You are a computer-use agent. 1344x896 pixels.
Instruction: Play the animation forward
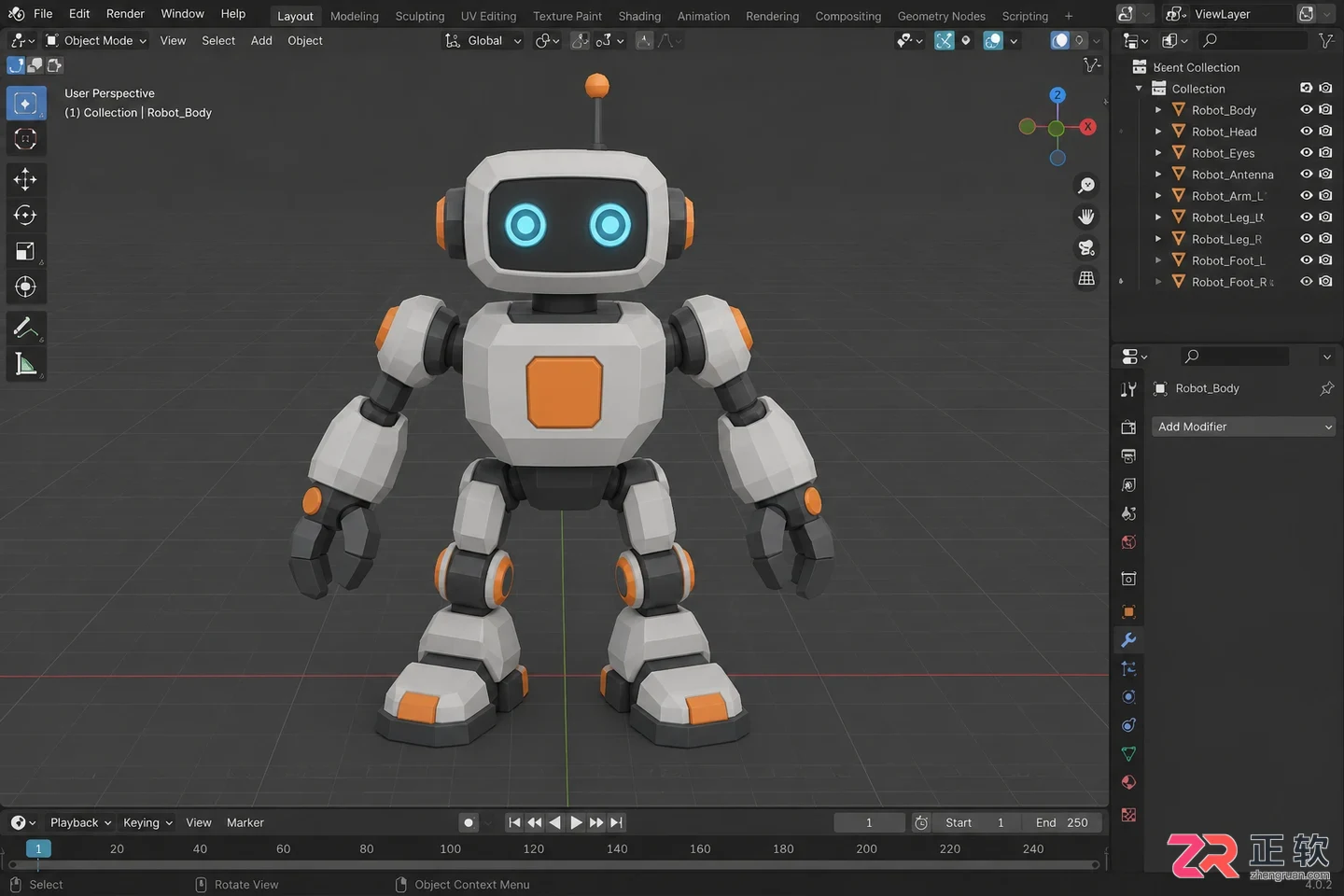click(576, 822)
